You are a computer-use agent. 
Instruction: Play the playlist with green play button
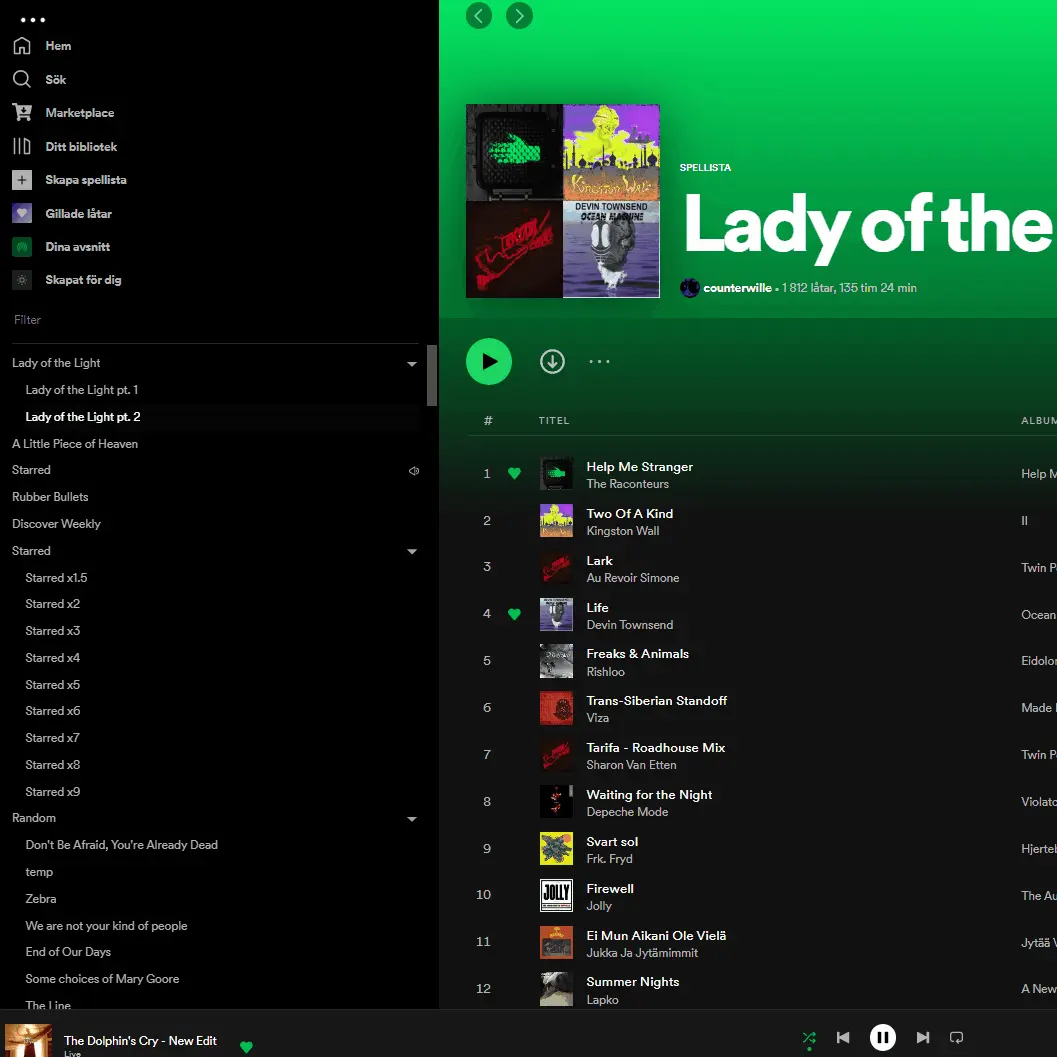(x=489, y=361)
